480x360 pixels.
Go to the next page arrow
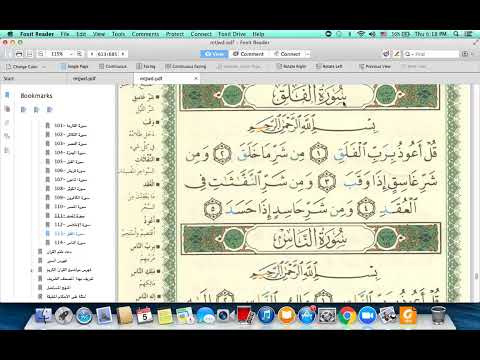[x=123, y=54]
